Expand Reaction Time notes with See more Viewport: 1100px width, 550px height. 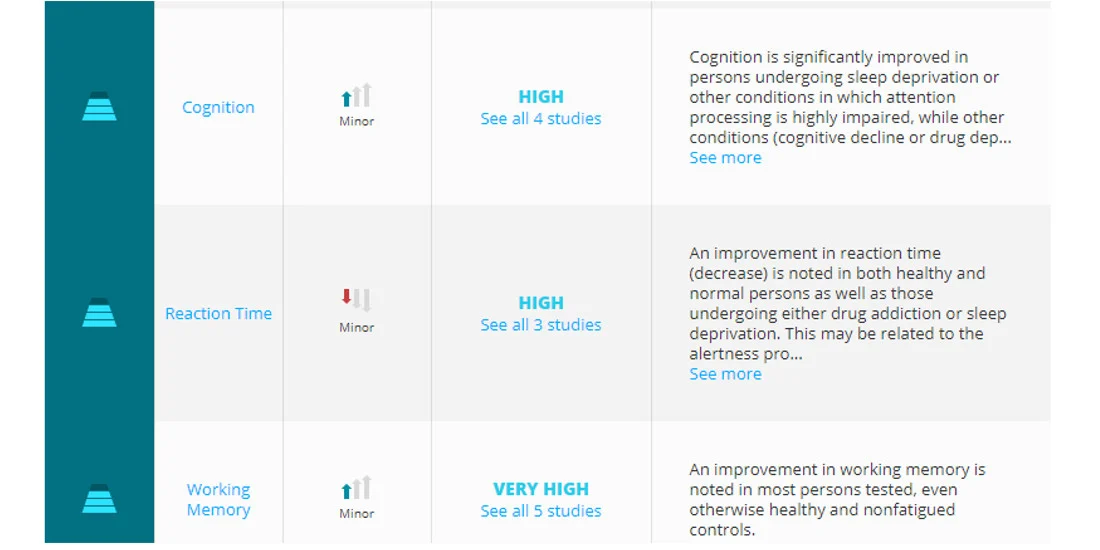tap(725, 374)
